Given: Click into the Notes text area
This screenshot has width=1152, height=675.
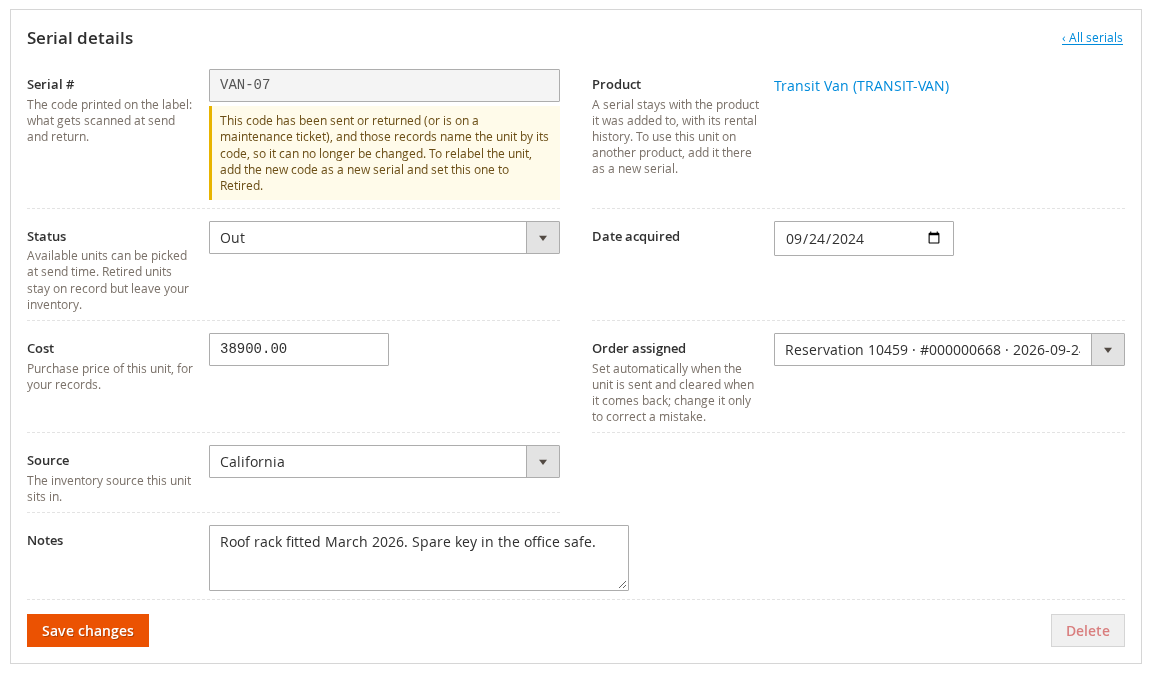Looking at the screenshot, I should [419, 557].
